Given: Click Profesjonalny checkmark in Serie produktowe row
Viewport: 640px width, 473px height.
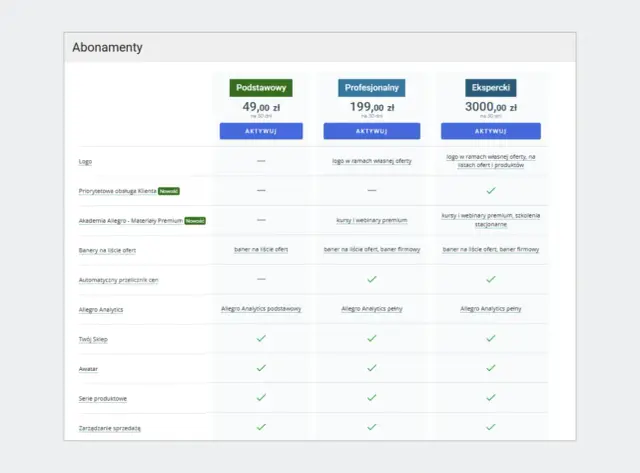Looking at the screenshot, I should click(x=372, y=397).
